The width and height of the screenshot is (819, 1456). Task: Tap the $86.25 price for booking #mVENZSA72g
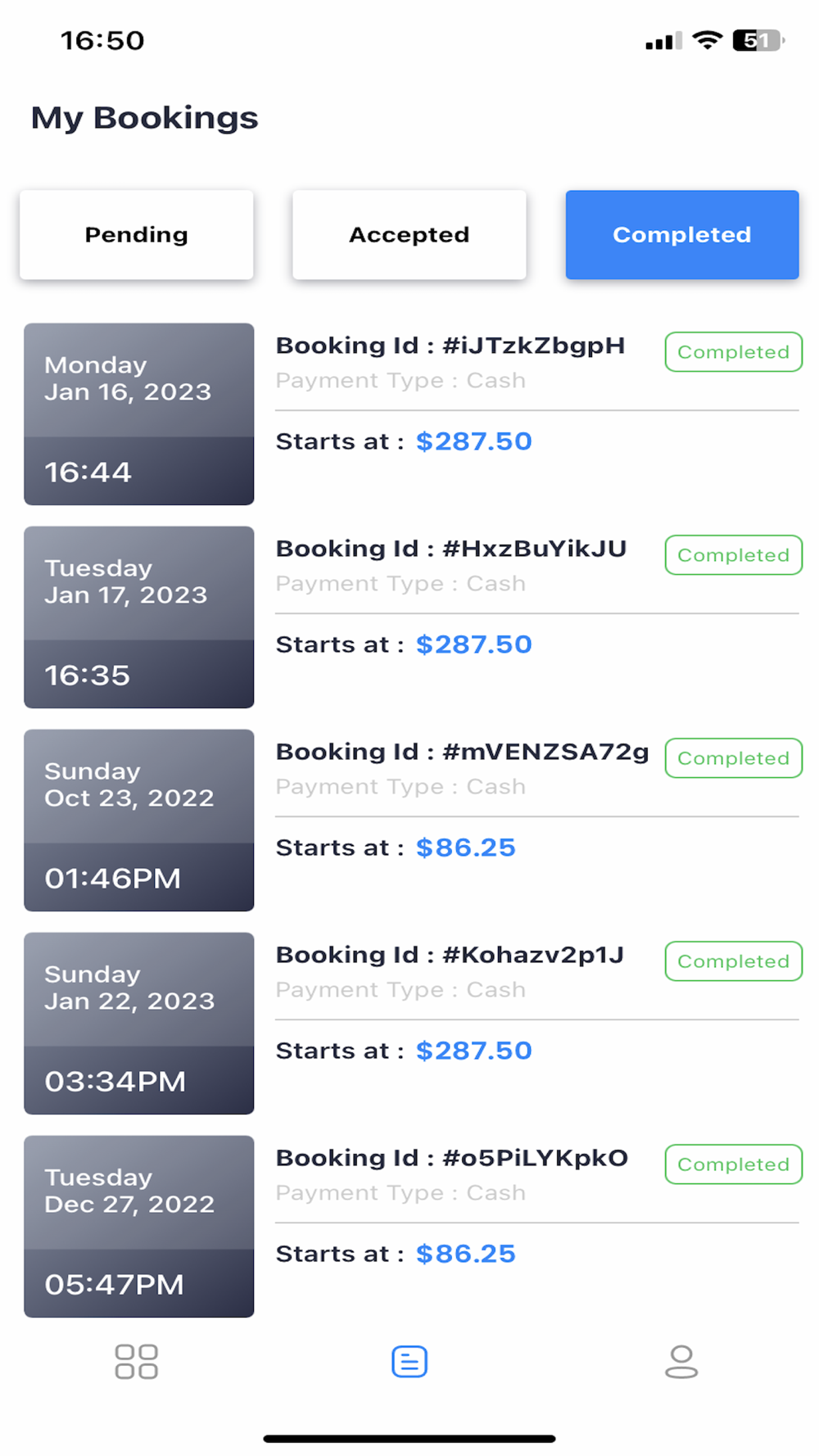point(465,848)
